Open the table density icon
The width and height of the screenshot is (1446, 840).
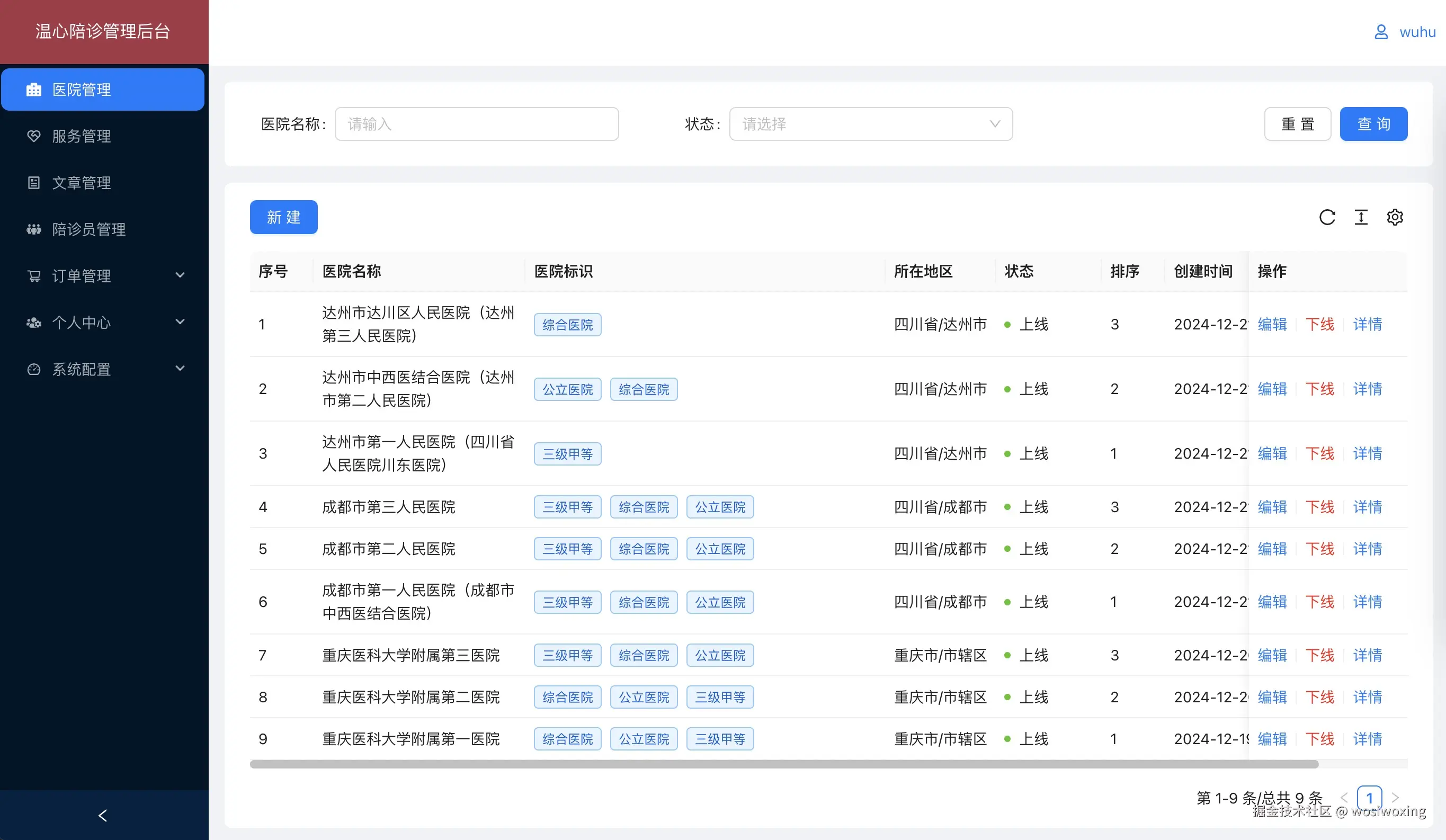pyautogui.click(x=1361, y=218)
